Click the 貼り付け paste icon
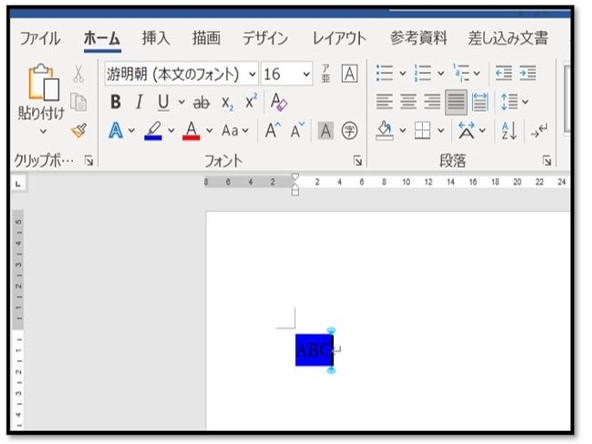 (x=43, y=82)
